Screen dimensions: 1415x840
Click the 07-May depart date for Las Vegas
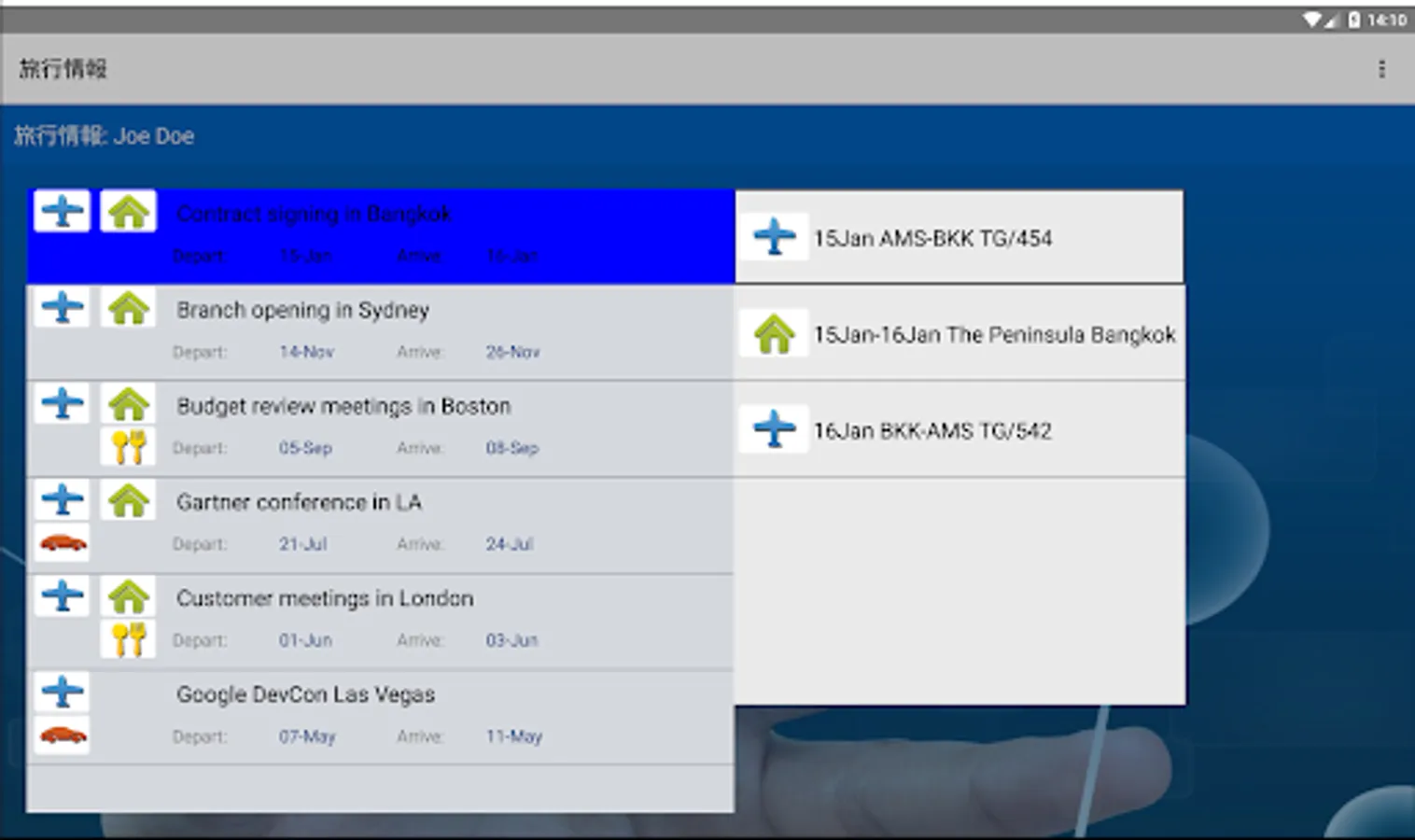coord(307,736)
